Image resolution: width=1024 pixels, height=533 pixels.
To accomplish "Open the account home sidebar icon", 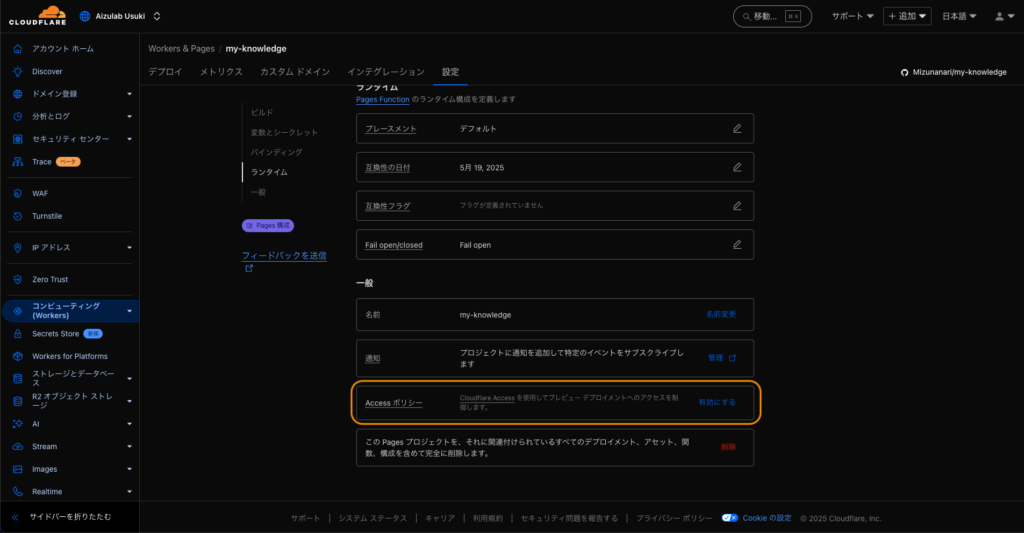I will 18,49.
